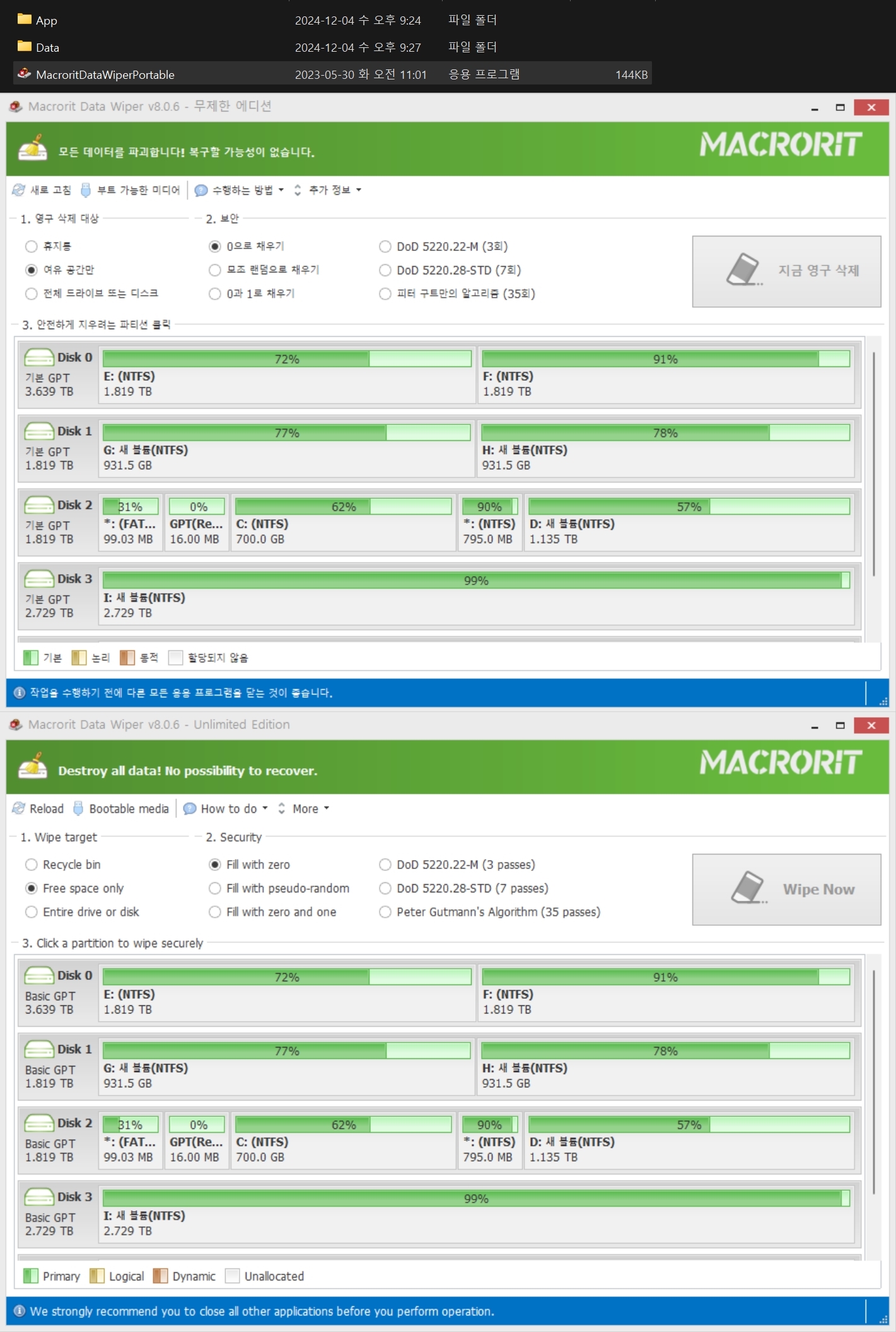This screenshot has width=896, height=1332.
Task: Click 지금 영구 삭제 button
Action: pos(786,271)
